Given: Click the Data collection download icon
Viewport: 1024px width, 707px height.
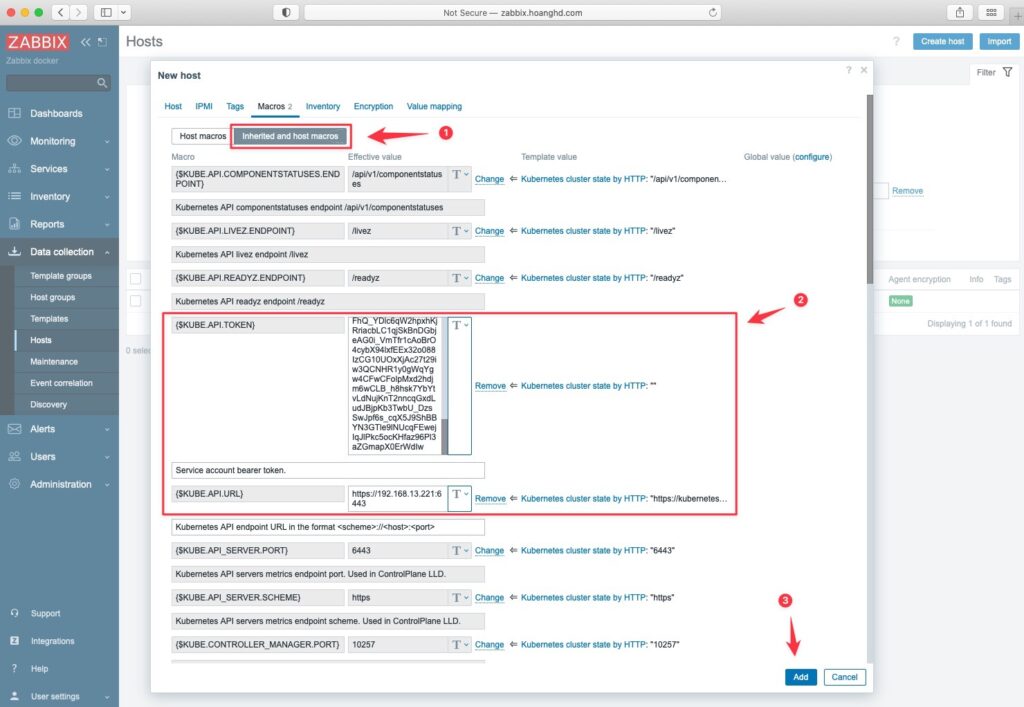Looking at the screenshot, I should coord(14,251).
